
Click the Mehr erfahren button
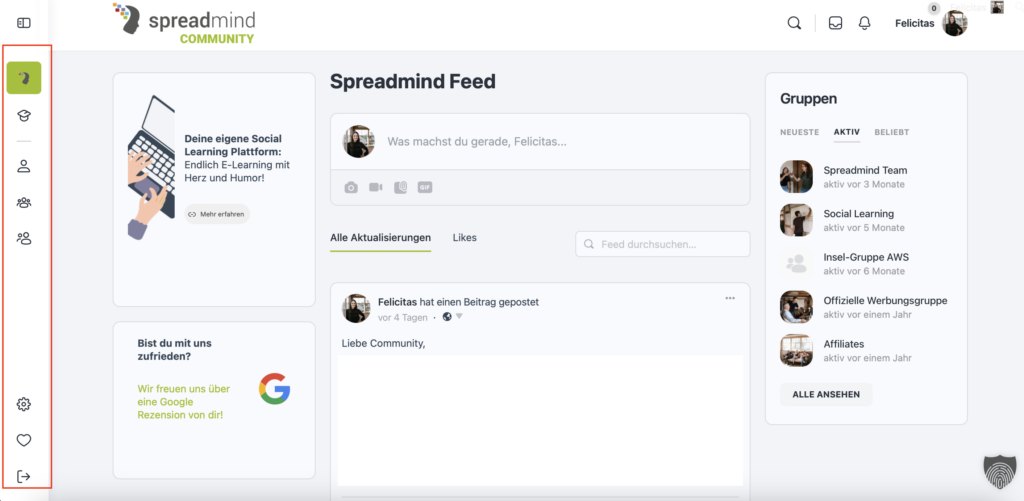click(218, 214)
